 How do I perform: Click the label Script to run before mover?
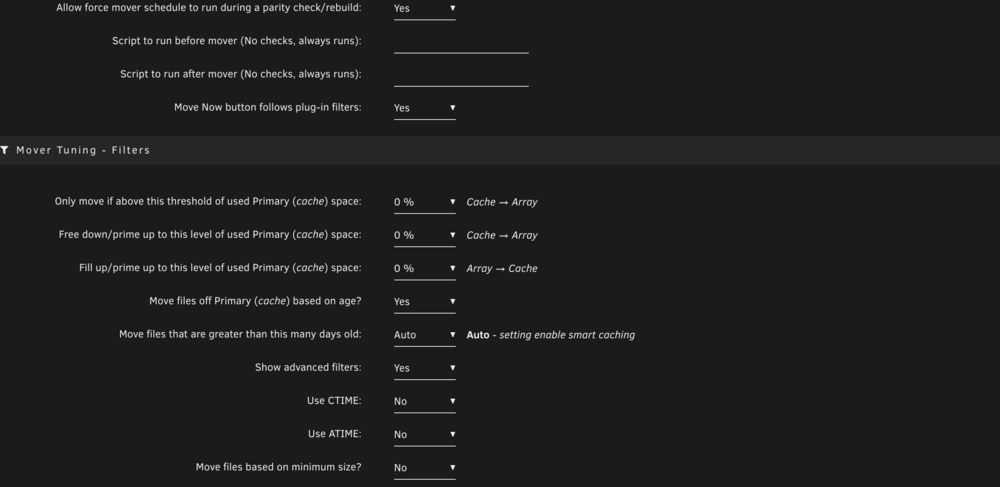click(x=237, y=41)
